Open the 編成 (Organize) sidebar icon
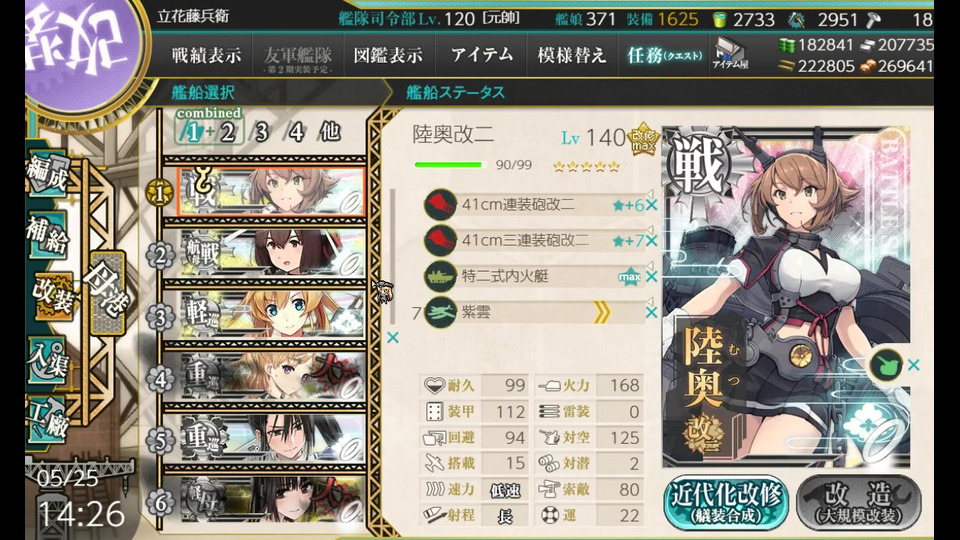The width and height of the screenshot is (960, 540). [48, 174]
